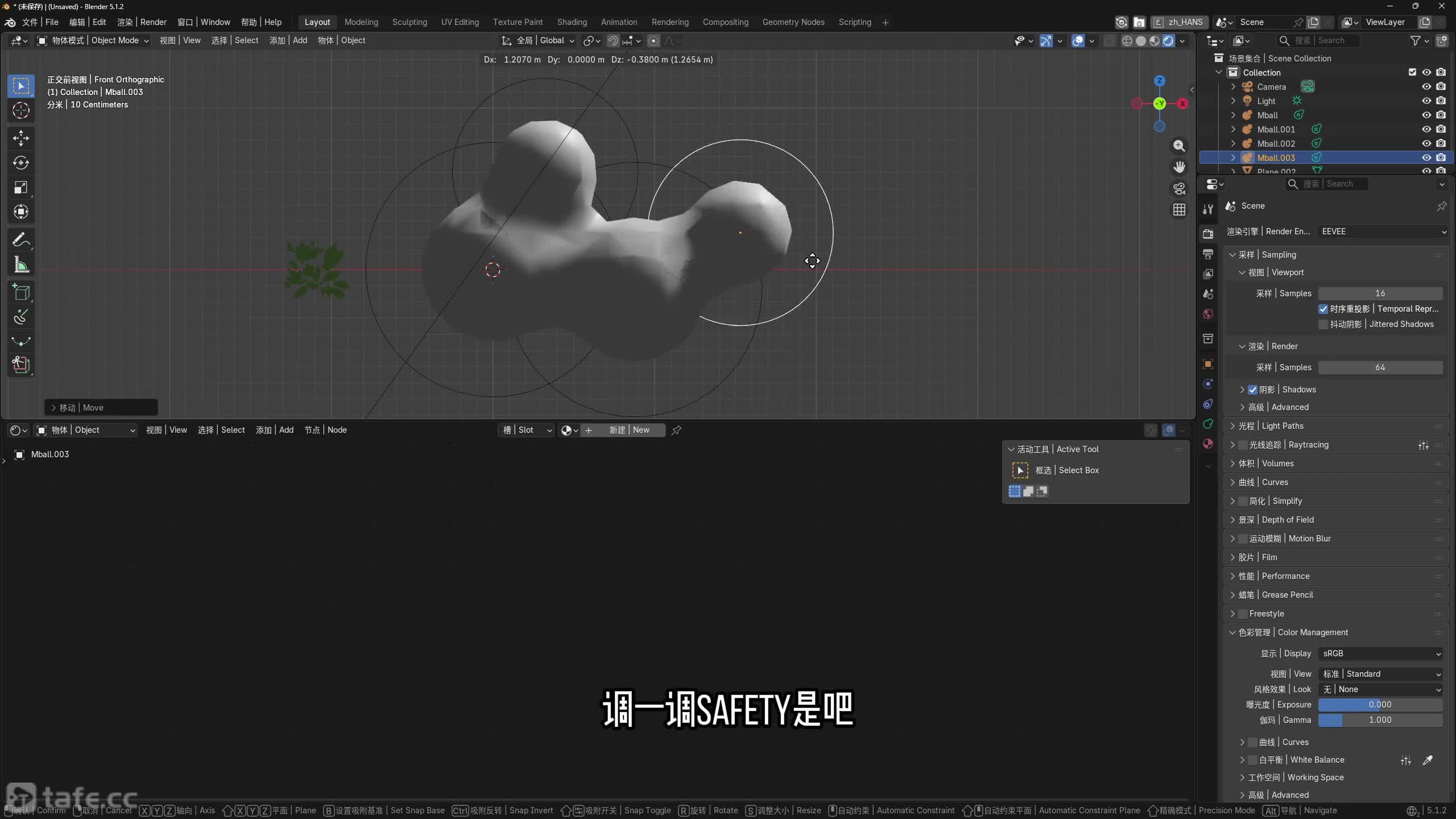Image resolution: width=1456 pixels, height=819 pixels.
Task: Select the Rotate tool in the toolbar
Action: 21,163
